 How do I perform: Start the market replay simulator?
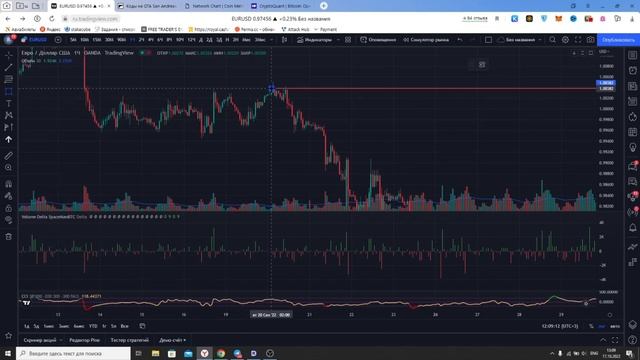[x=426, y=40]
